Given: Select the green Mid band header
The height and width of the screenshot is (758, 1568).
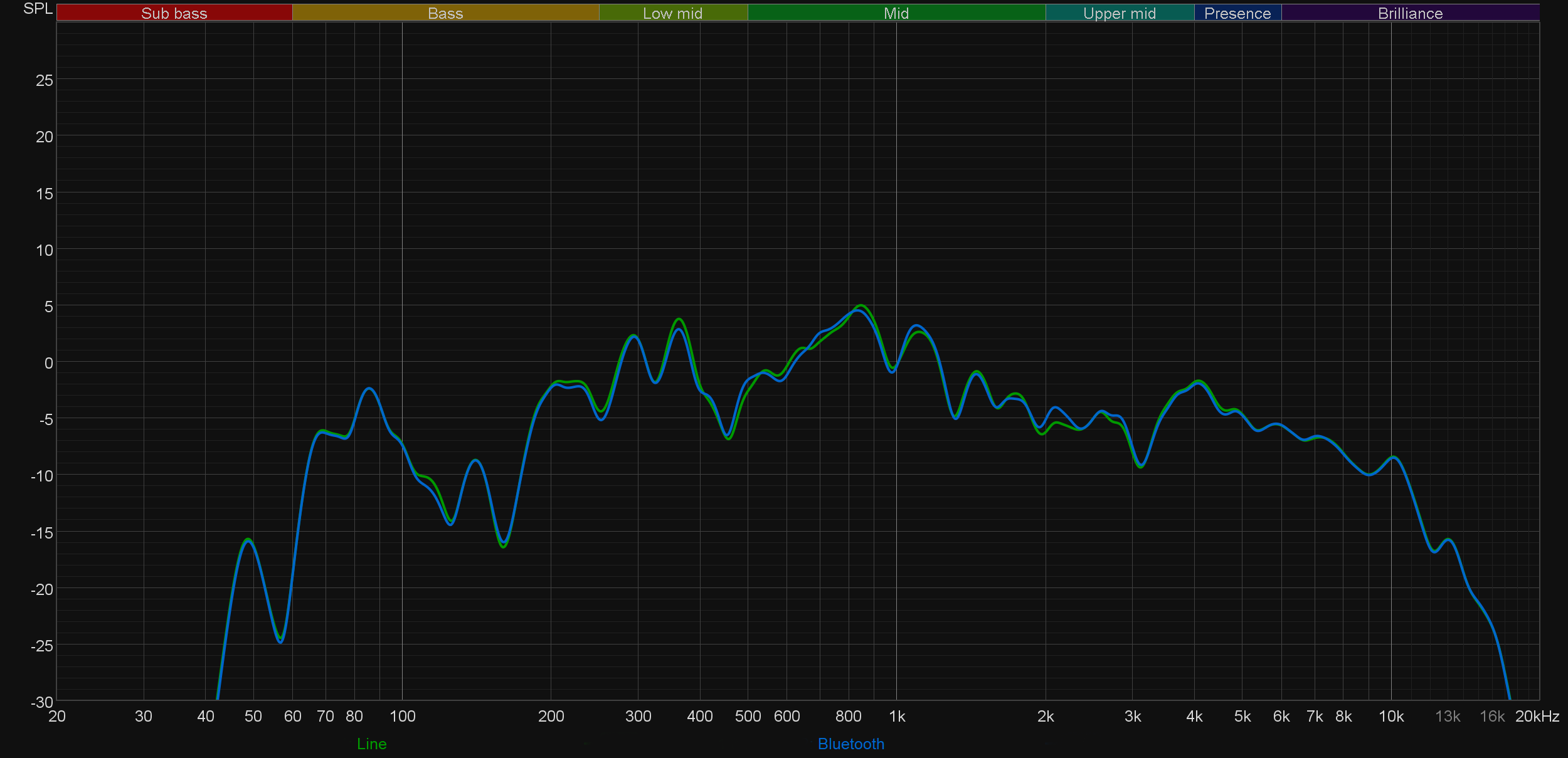Looking at the screenshot, I should [x=896, y=13].
